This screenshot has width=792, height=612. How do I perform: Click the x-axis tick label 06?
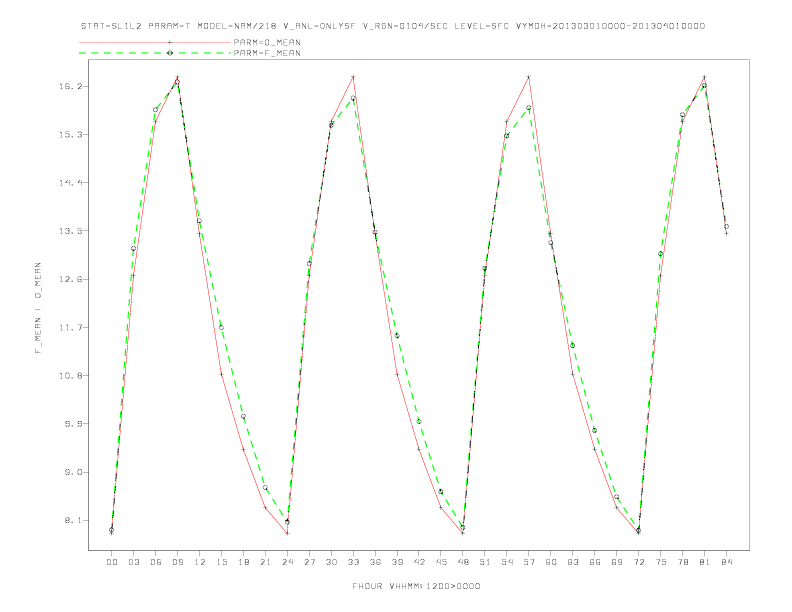156,562
